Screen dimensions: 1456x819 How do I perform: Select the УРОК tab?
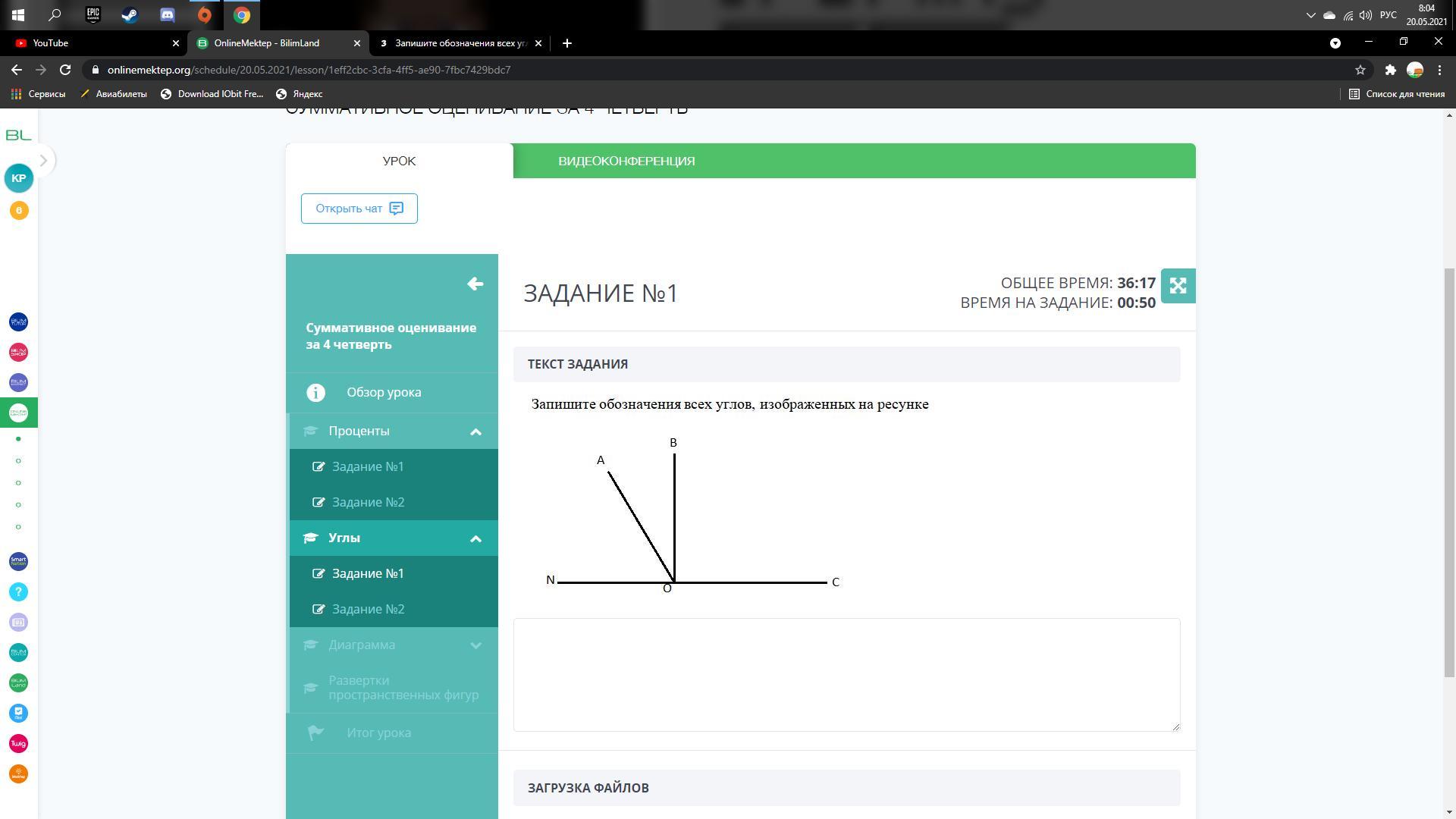(399, 161)
